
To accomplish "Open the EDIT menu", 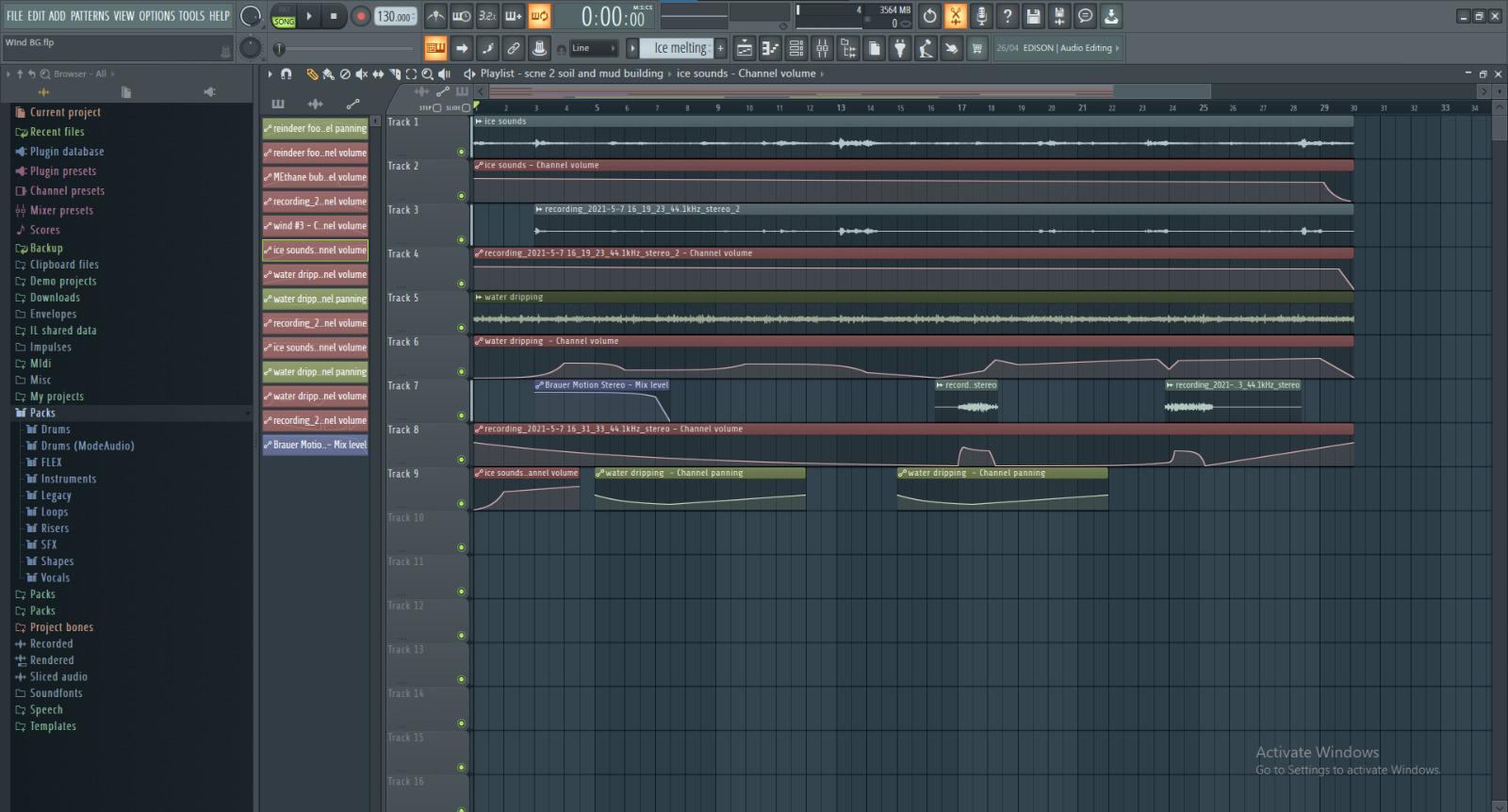I will tap(36, 16).
